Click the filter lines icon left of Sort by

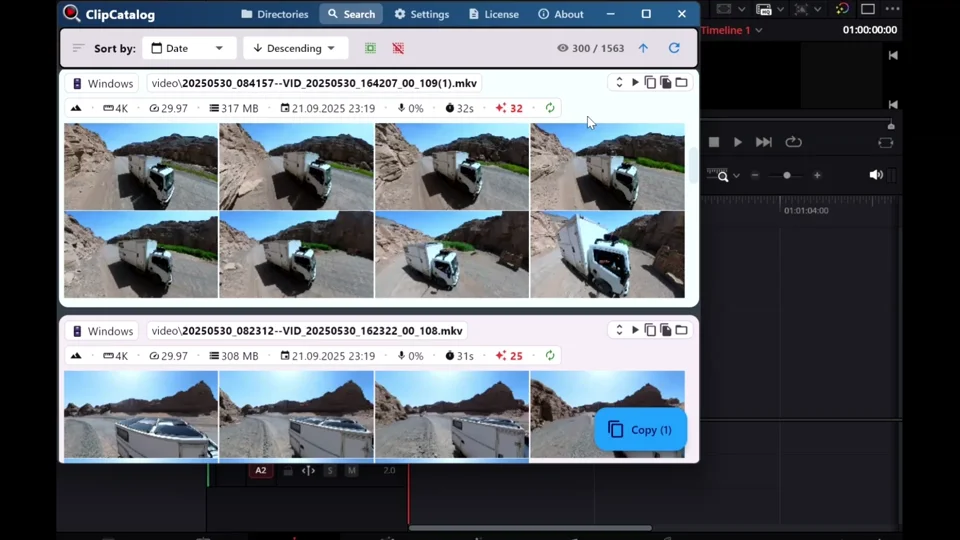click(78, 48)
